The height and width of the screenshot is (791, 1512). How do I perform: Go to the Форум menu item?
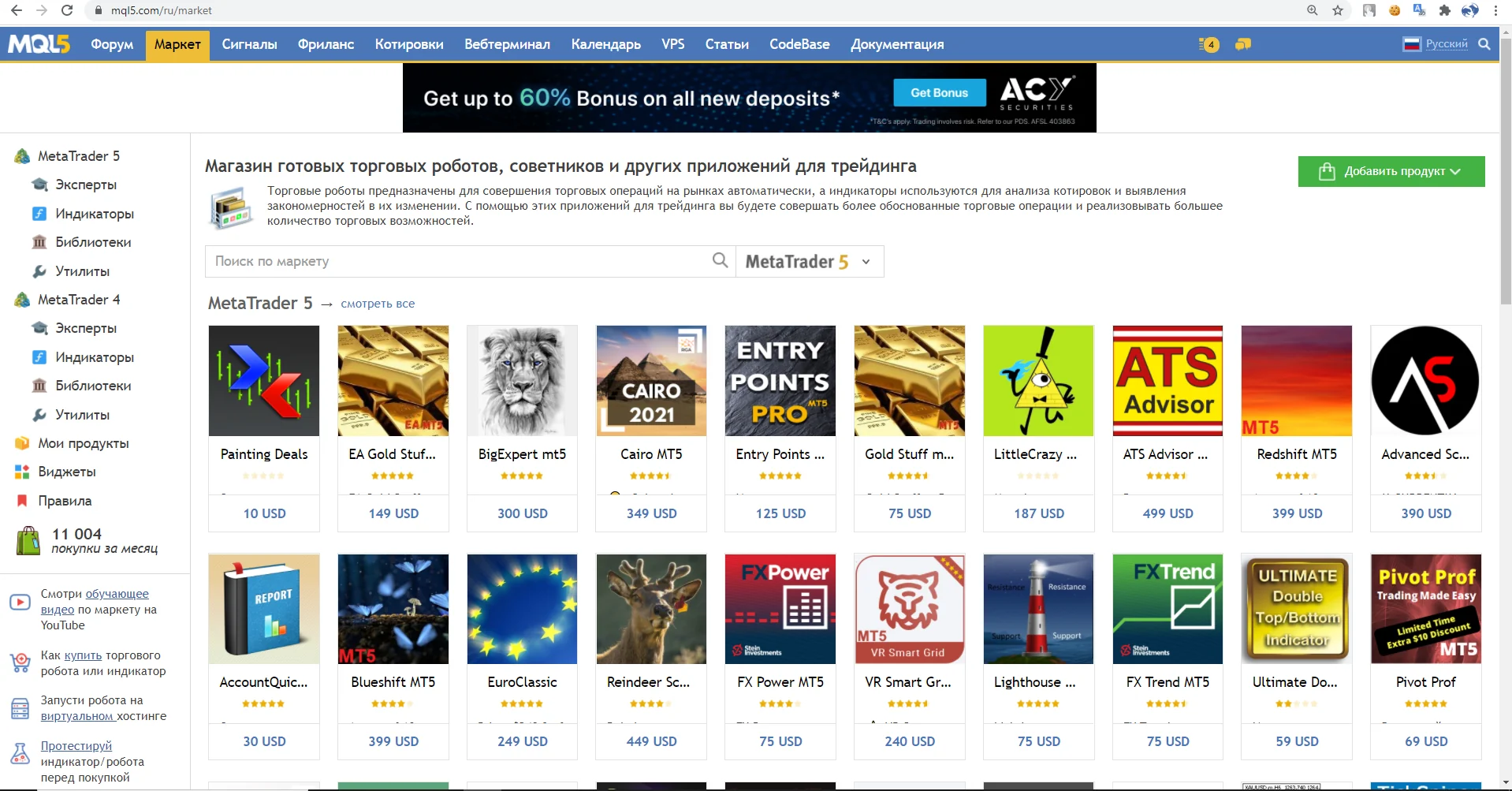(x=112, y=44)
